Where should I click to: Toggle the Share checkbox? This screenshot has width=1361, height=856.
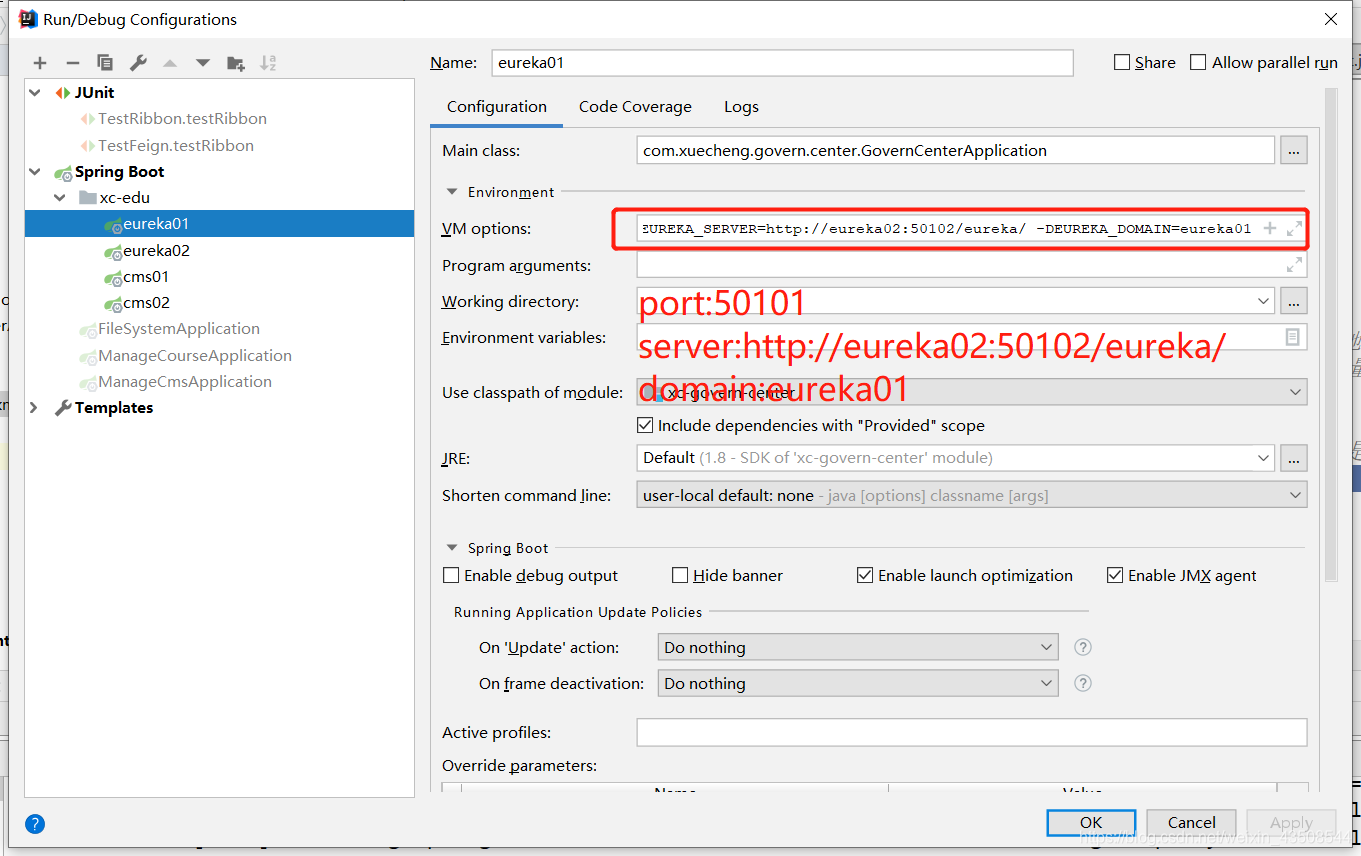click(x=1122, y=62)
